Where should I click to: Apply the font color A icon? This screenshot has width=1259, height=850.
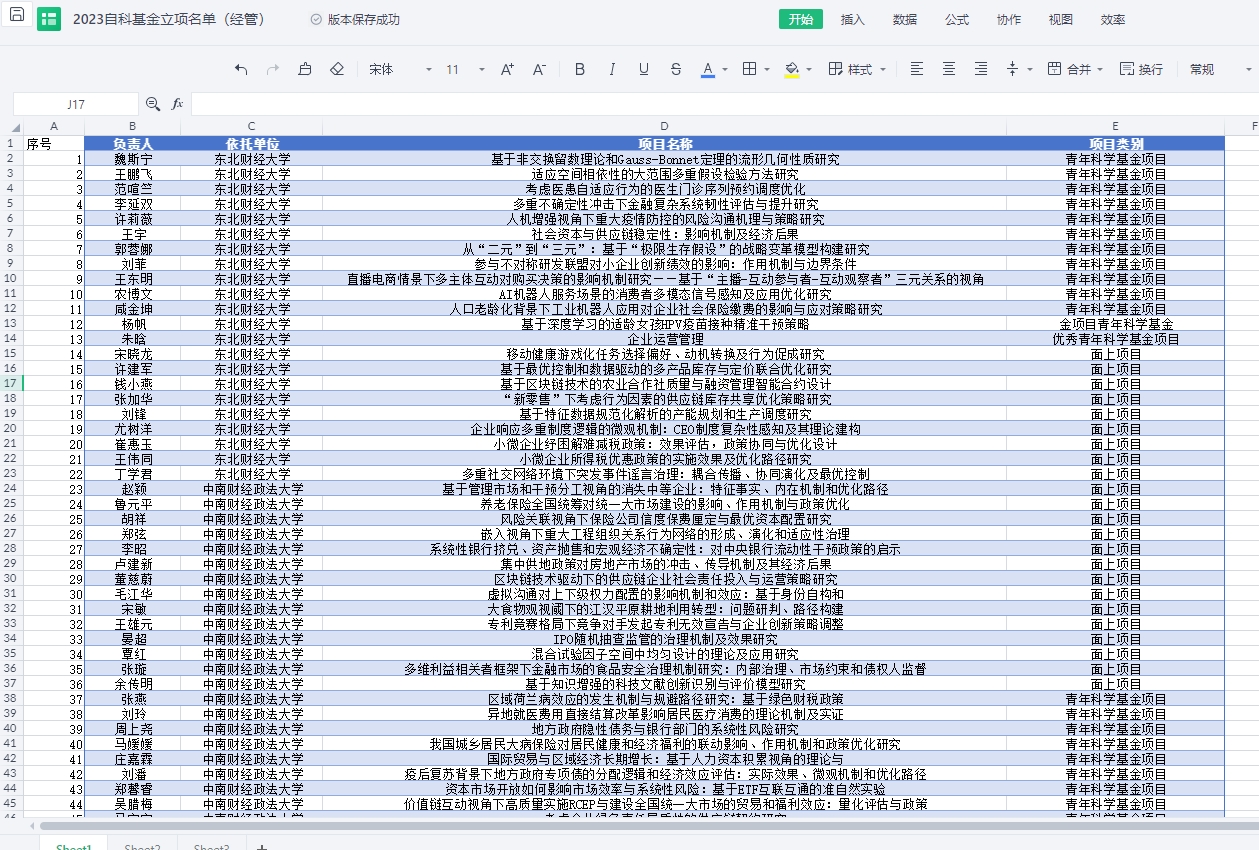tap(708, 69)
